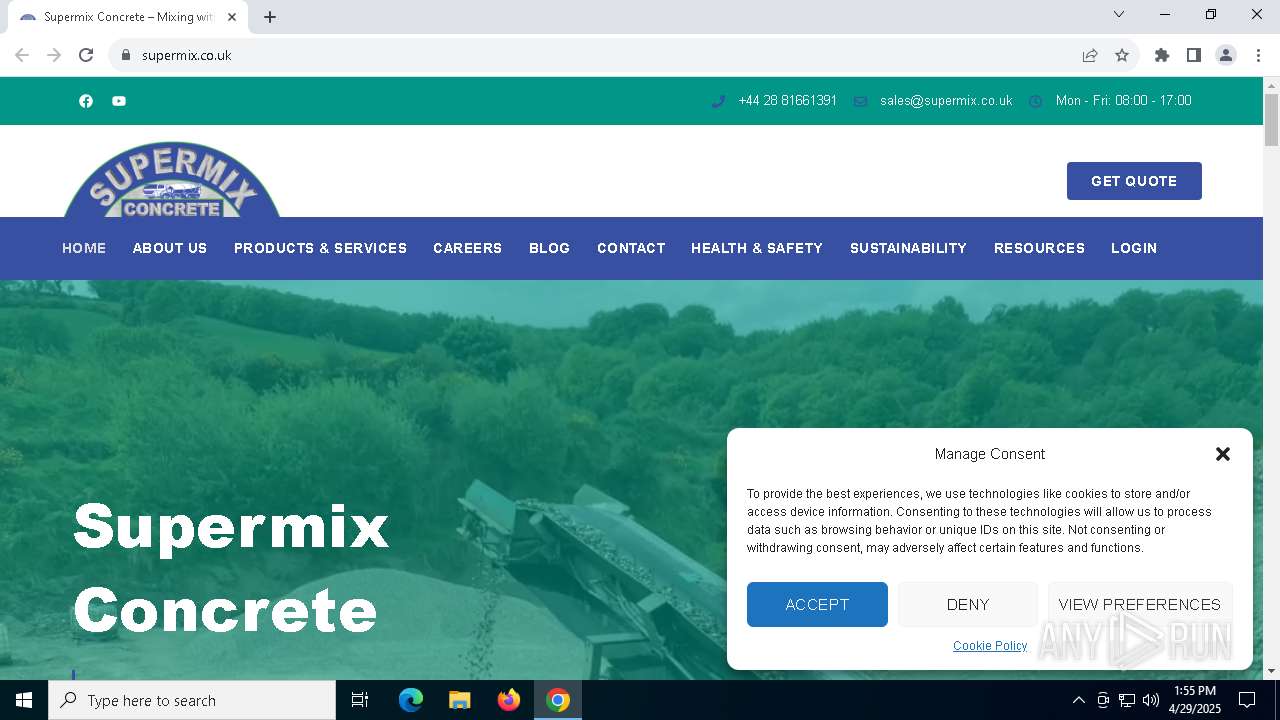Email sales@supermix.co.uk link

point(946,101)
